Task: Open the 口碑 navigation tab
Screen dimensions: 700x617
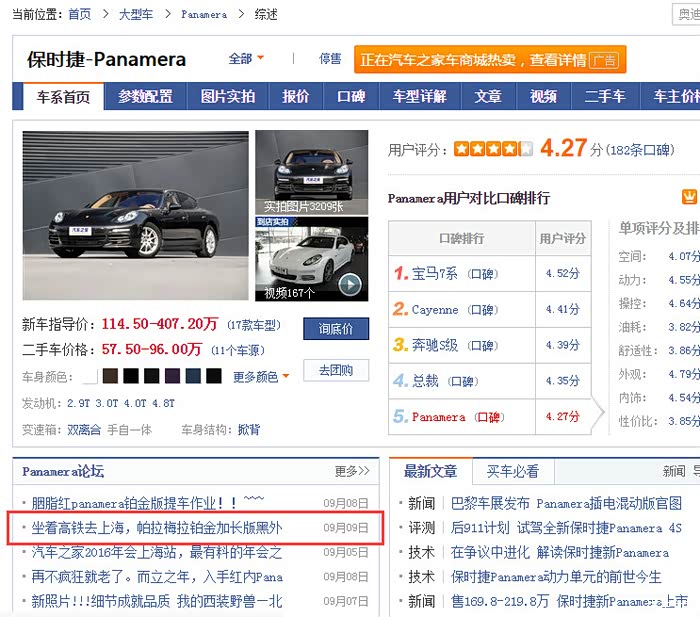Action: [x=351, y=97]
